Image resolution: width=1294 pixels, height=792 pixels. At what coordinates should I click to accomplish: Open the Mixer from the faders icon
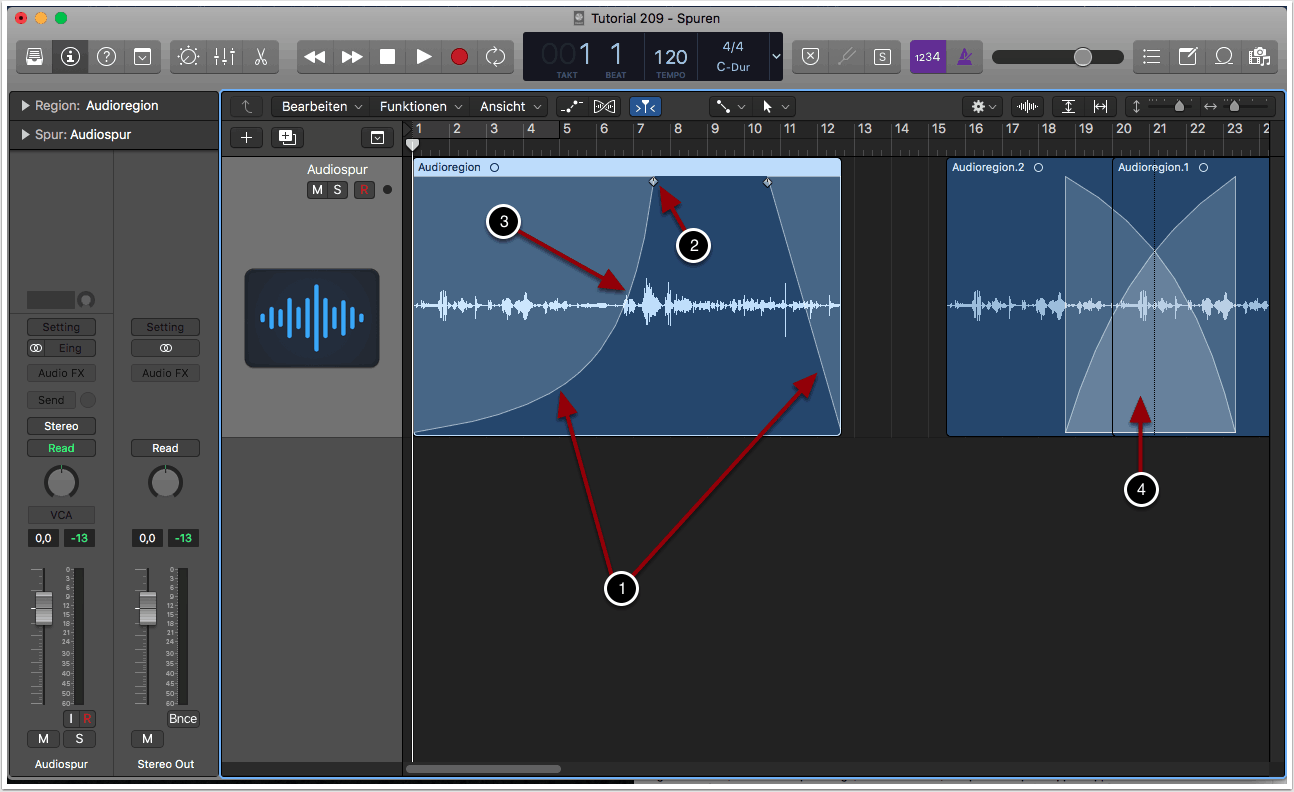click(x=224, y=57)
